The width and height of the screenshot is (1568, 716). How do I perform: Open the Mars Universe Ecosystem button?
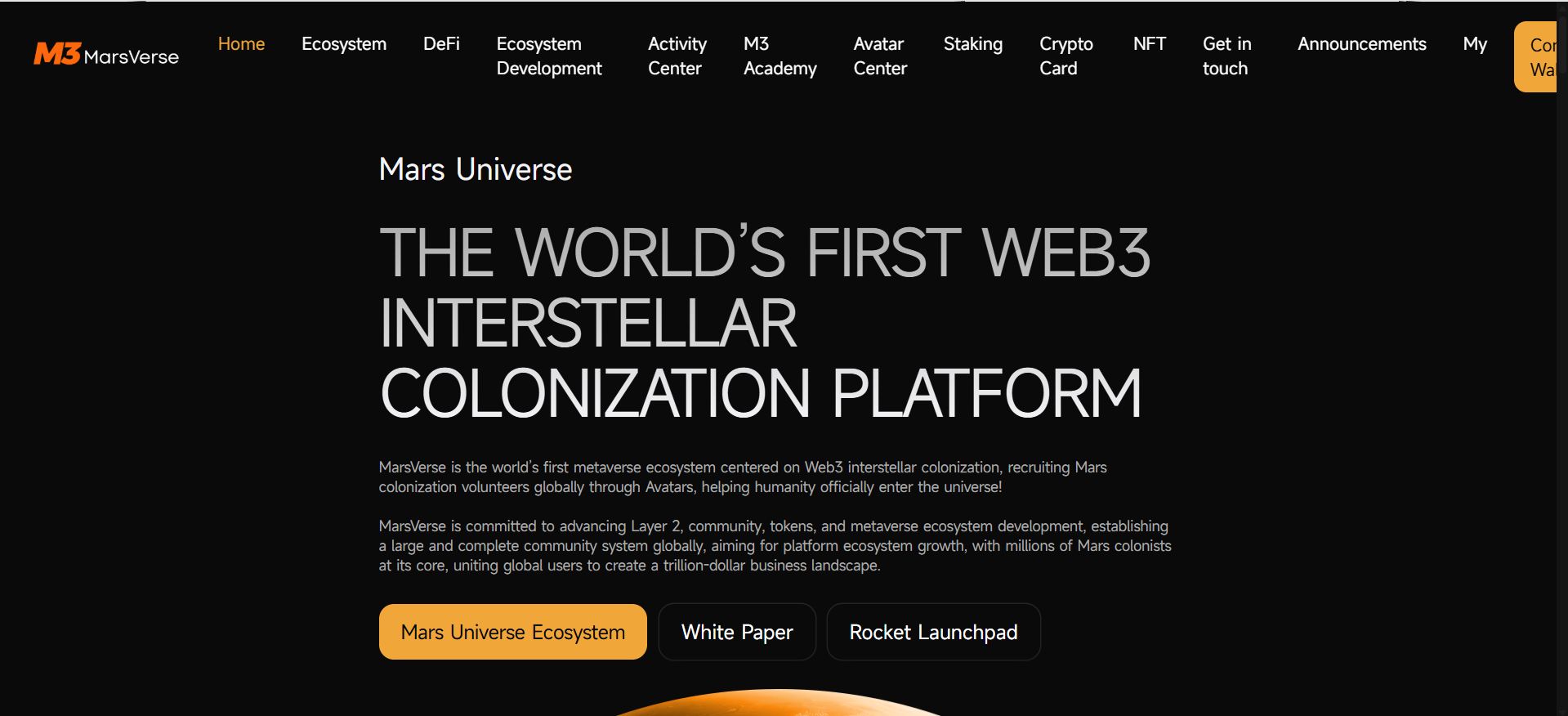[513, 632]
